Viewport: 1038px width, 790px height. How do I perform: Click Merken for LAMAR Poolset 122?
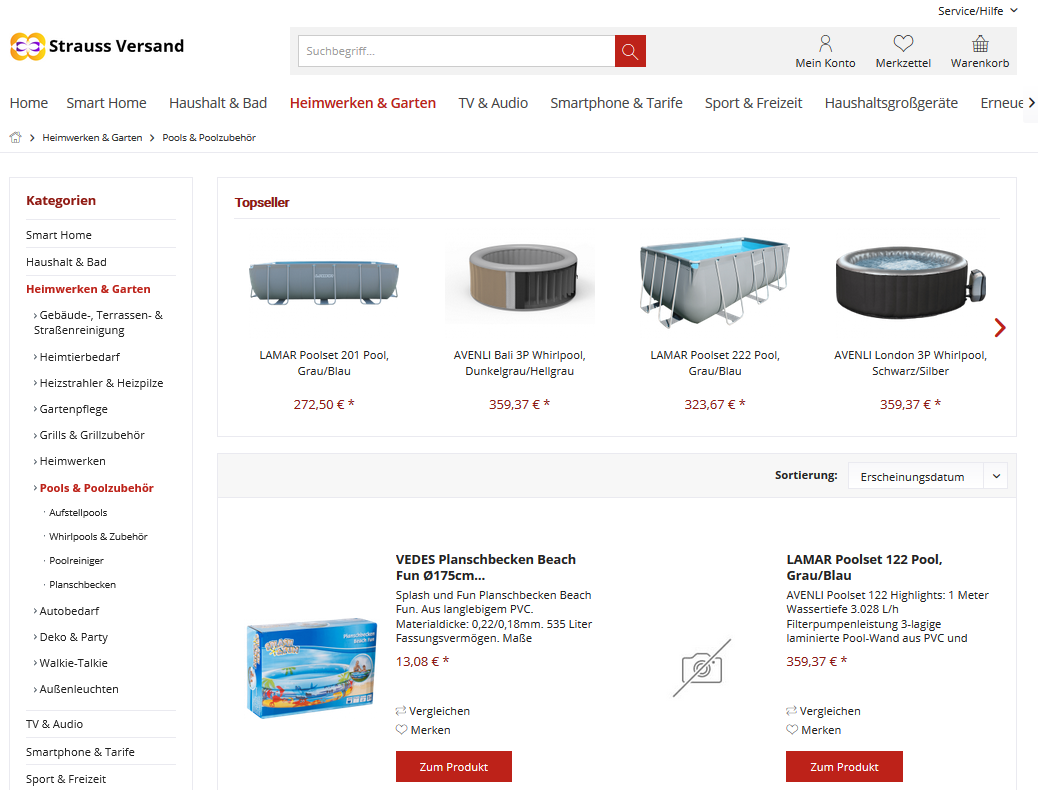(814, 730)
